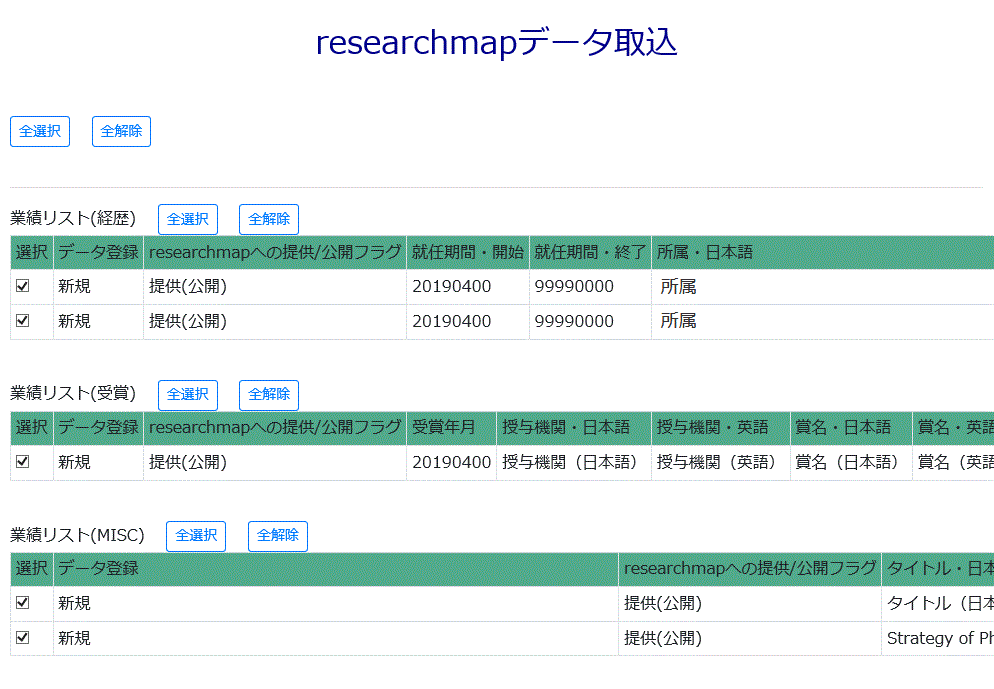Select all in 業績リスト(MISC) with 全選択
Screen dimensions: 994x689
196,536
